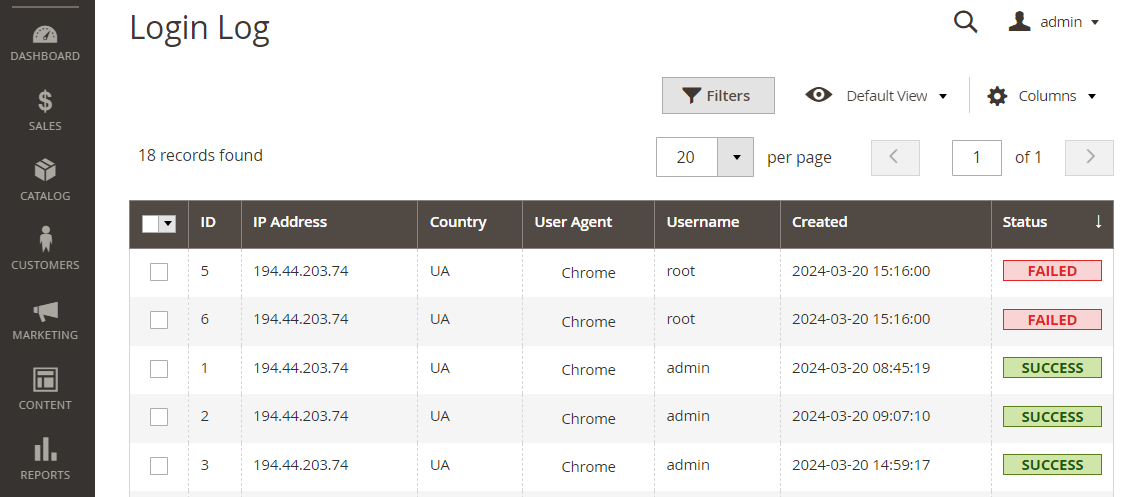The height and width of the screenshot is (497, 1121).
Task: Tick checkbox for login ID 2
Action: [x=159, y=417]
